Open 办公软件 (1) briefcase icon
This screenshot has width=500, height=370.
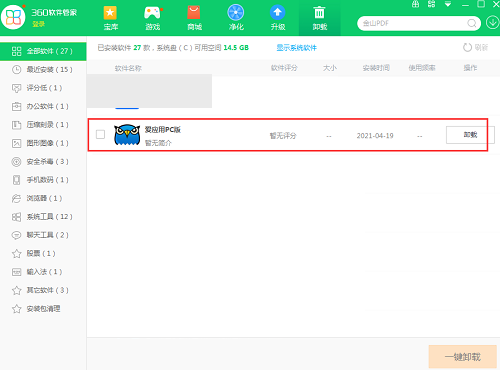click(x=16, y=106)
